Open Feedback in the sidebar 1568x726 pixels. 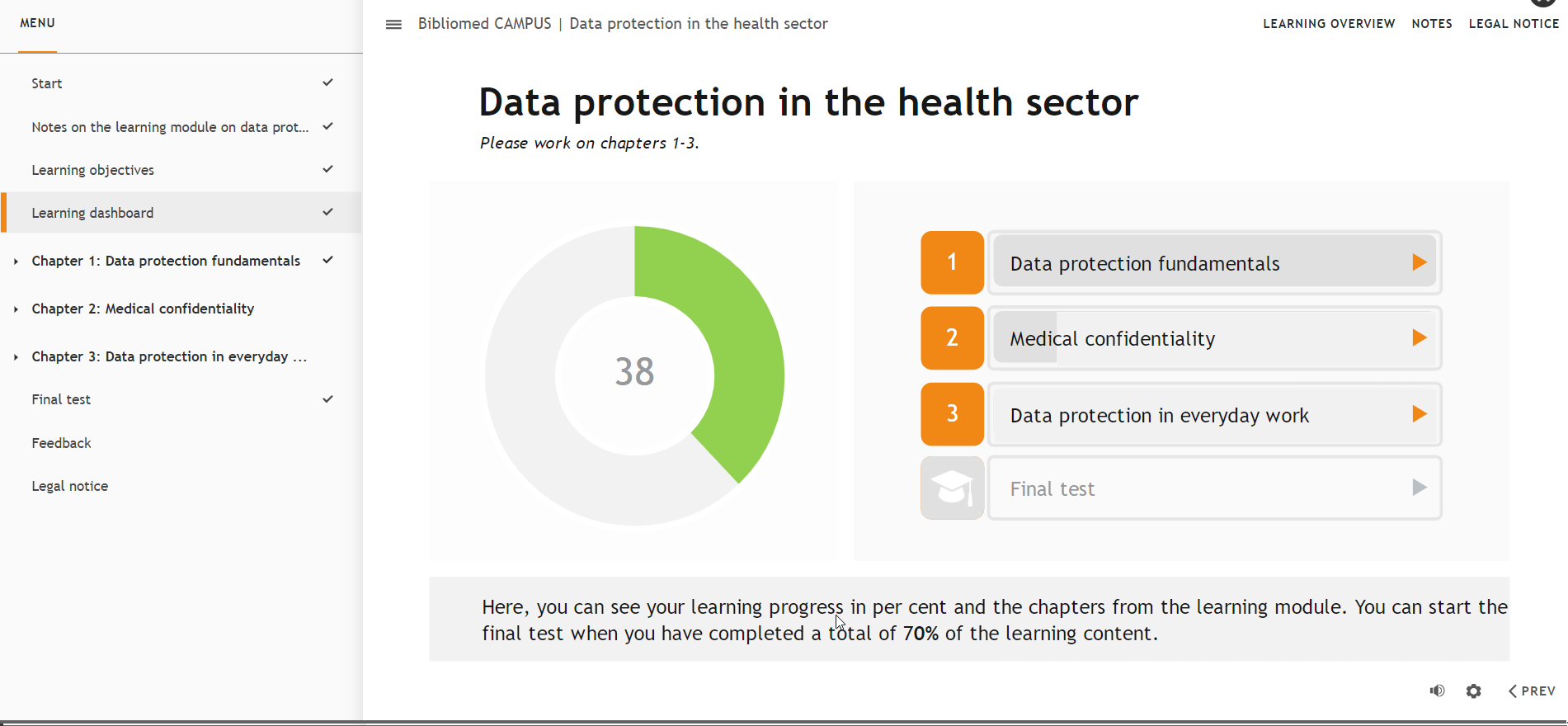[61, 443]
